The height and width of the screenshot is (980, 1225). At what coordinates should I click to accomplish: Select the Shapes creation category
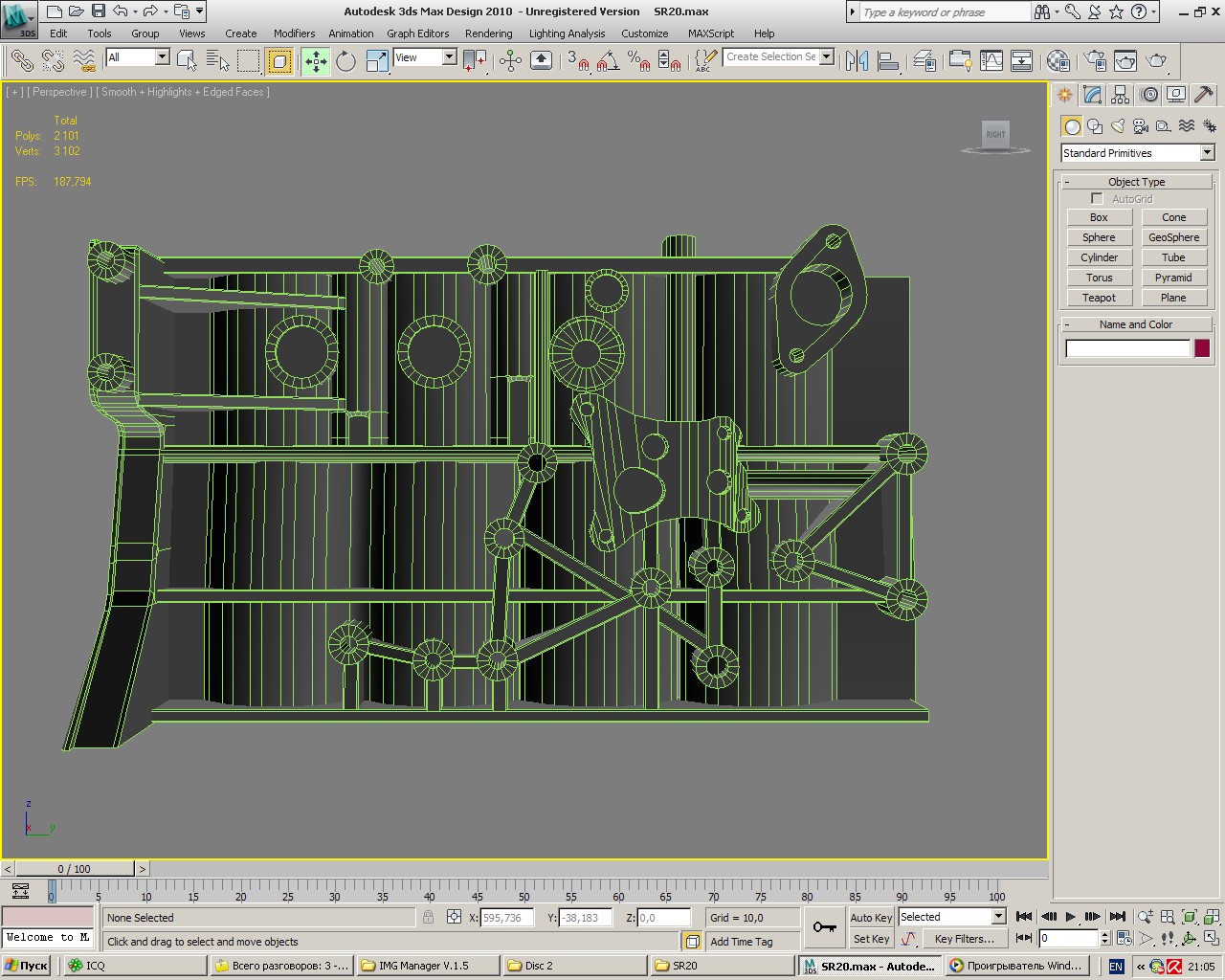tap(1095, 126)
